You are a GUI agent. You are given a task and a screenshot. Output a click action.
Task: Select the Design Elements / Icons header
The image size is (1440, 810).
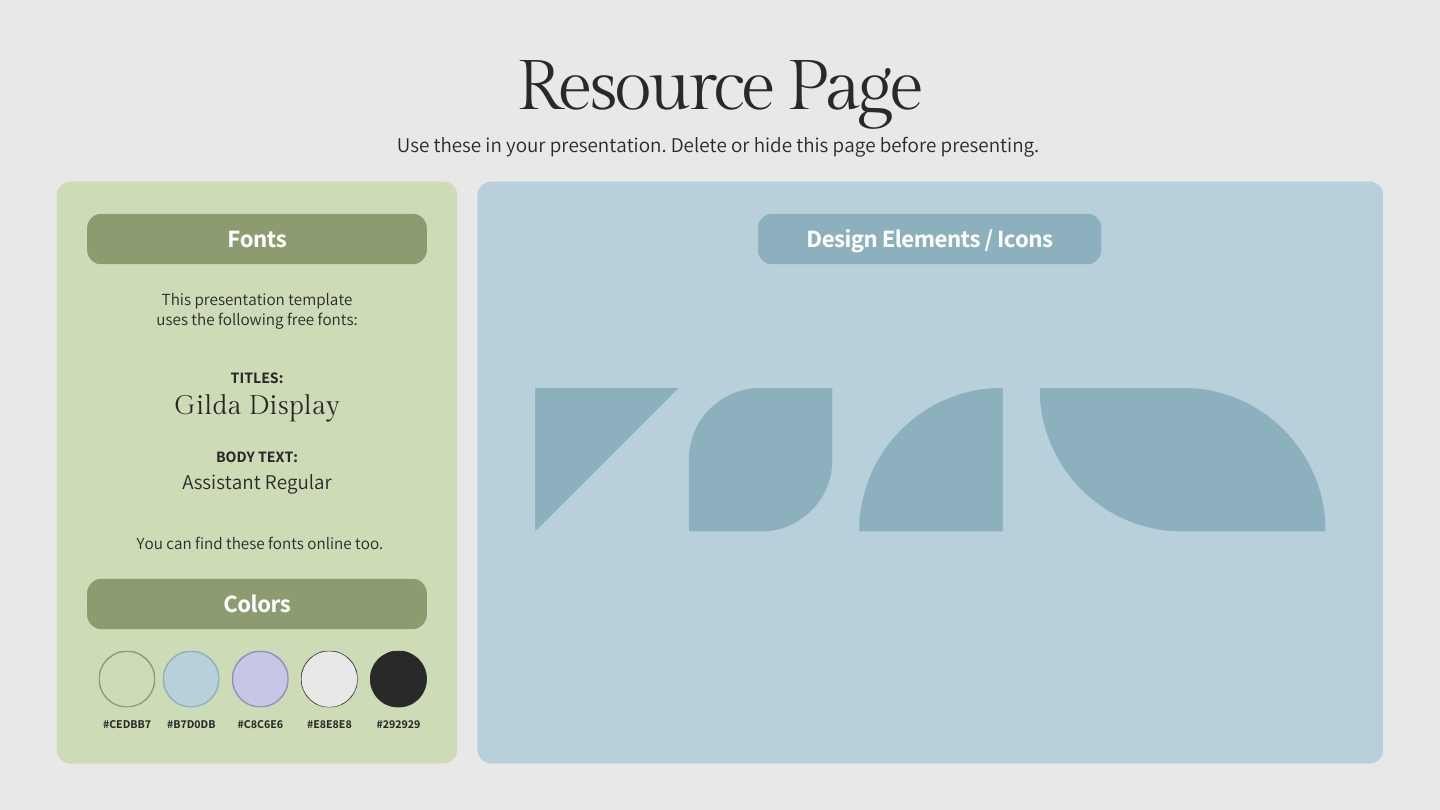tap(929, 239)
